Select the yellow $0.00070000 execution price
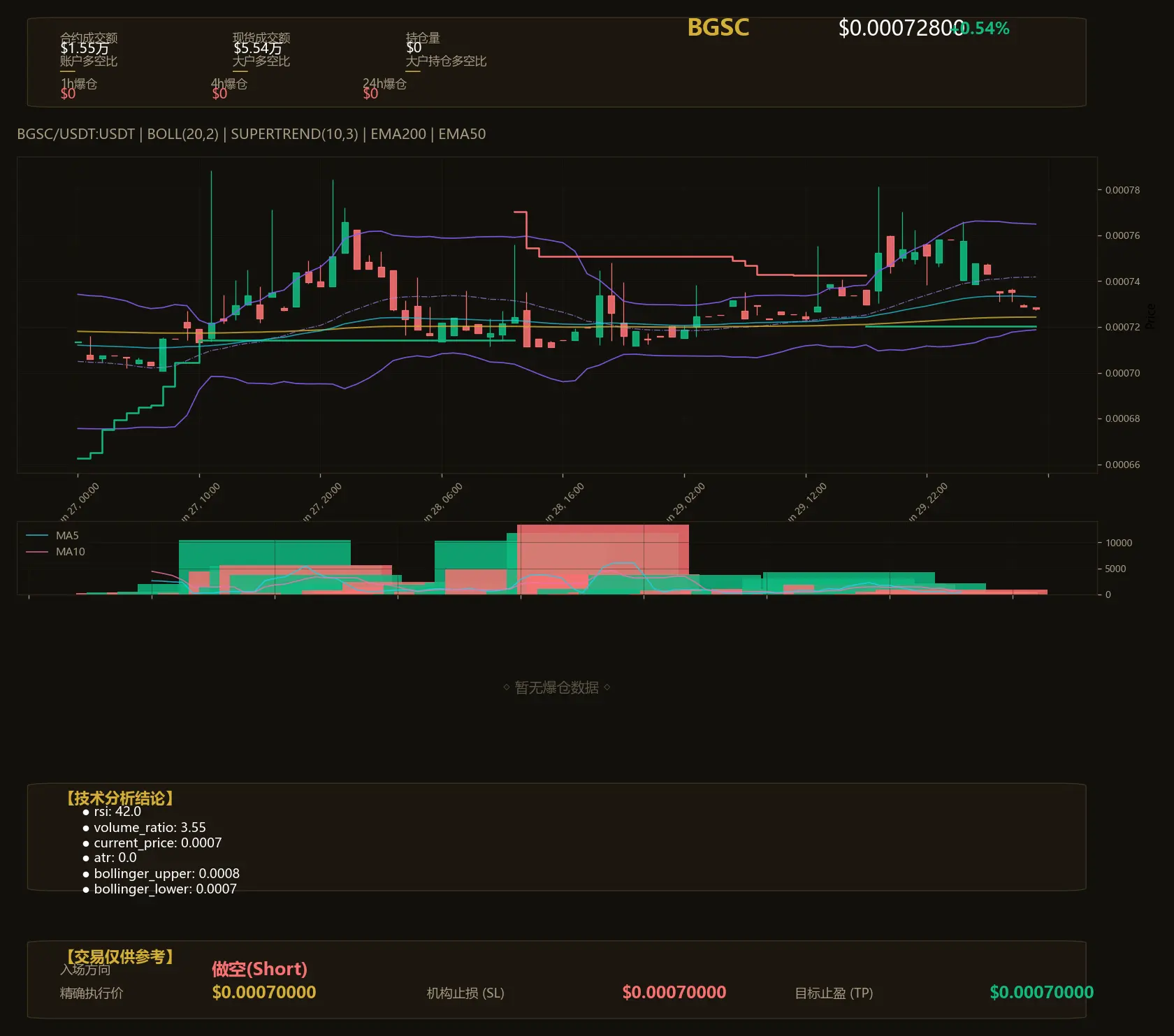Screen dimensions: 1174x1036 point(264,992)
